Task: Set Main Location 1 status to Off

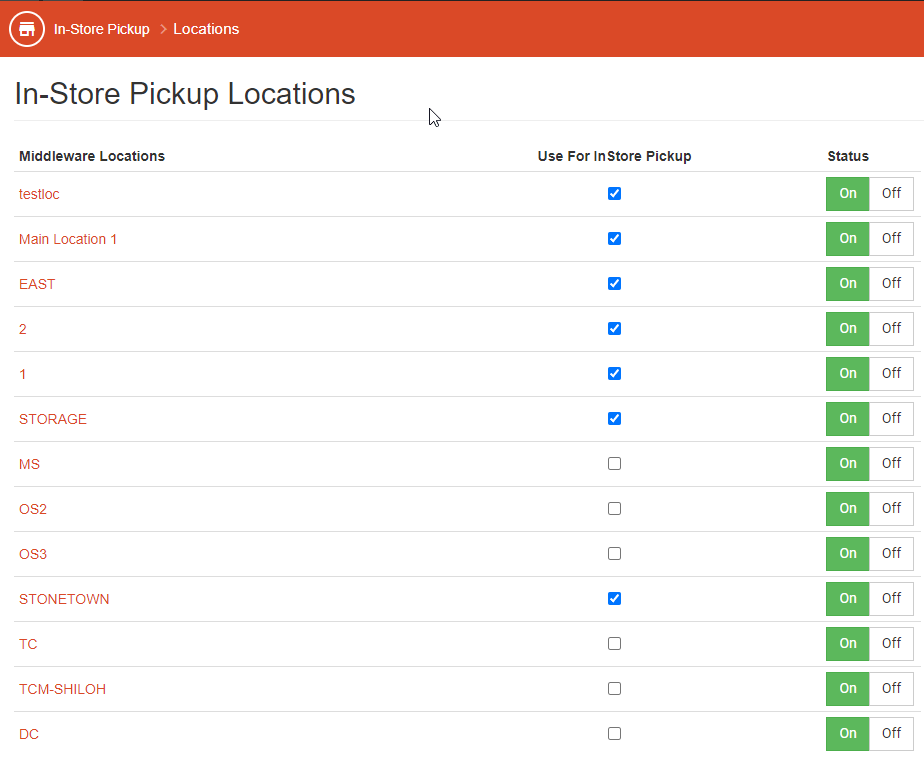Action: click(891, 238)
